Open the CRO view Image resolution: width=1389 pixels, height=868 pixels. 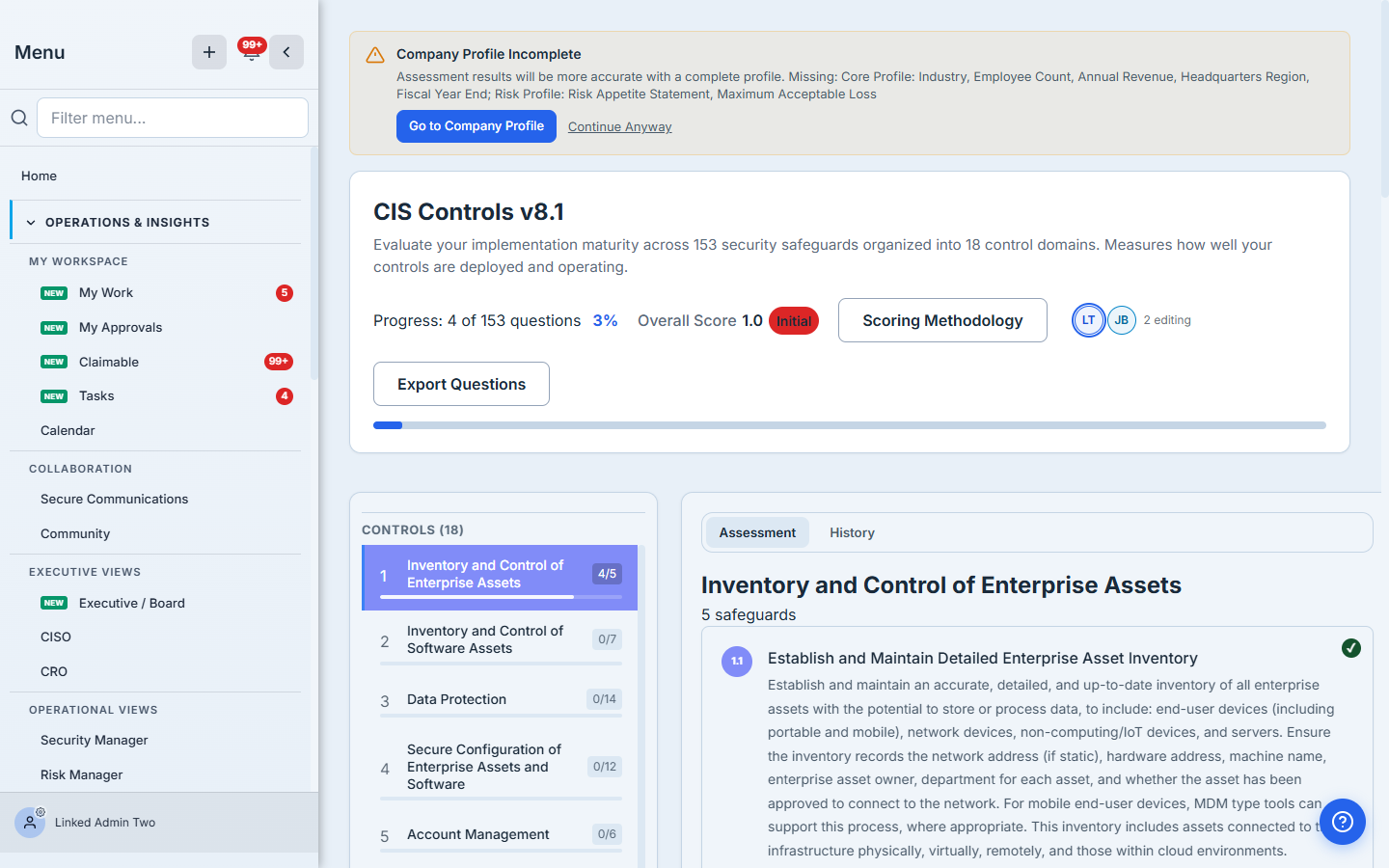[54, 672]
